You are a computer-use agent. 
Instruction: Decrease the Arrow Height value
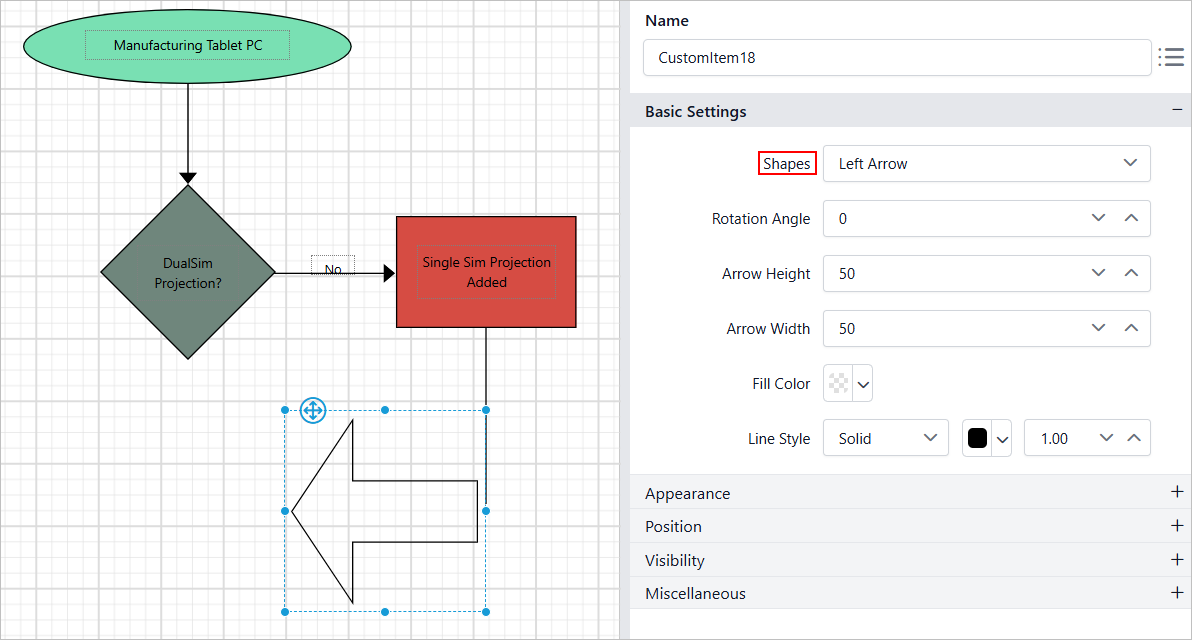1098,273
